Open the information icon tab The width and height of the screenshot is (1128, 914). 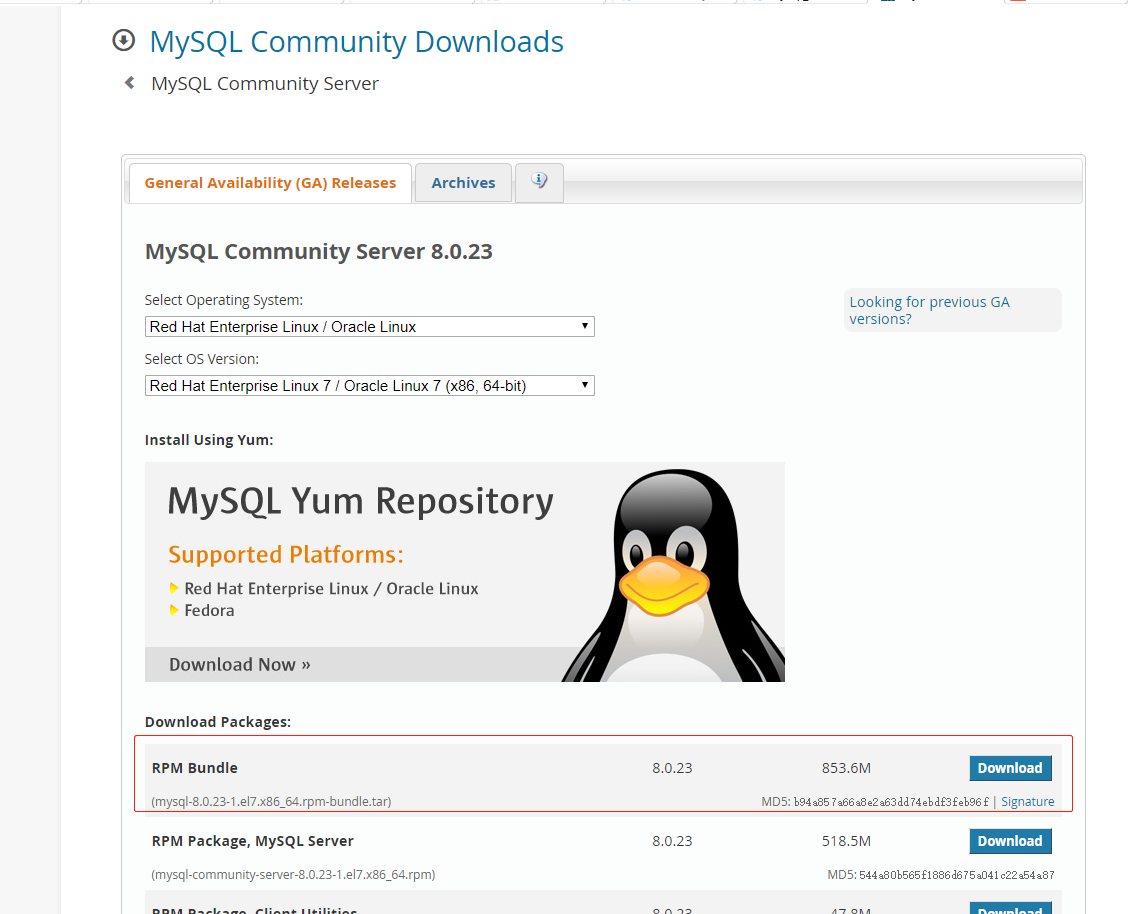pyautogui.click(x=539, y=182)
